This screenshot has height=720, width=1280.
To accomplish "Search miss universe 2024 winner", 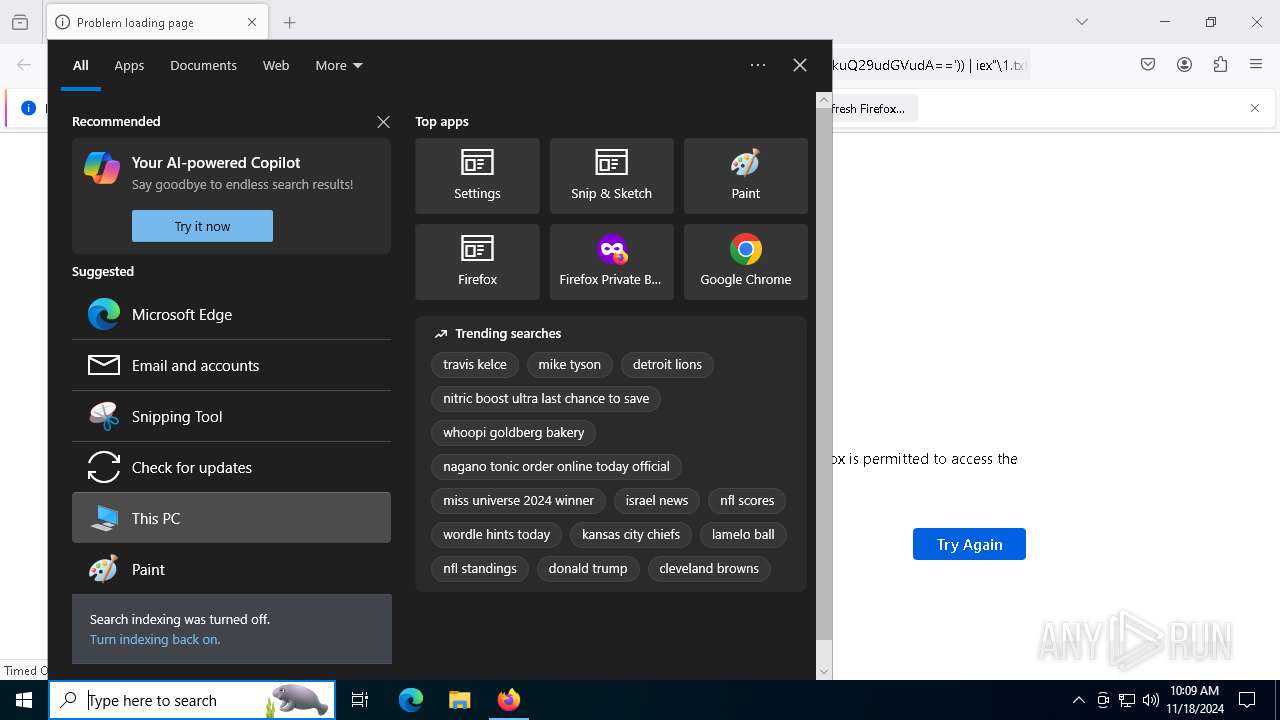I will (518, 501).
